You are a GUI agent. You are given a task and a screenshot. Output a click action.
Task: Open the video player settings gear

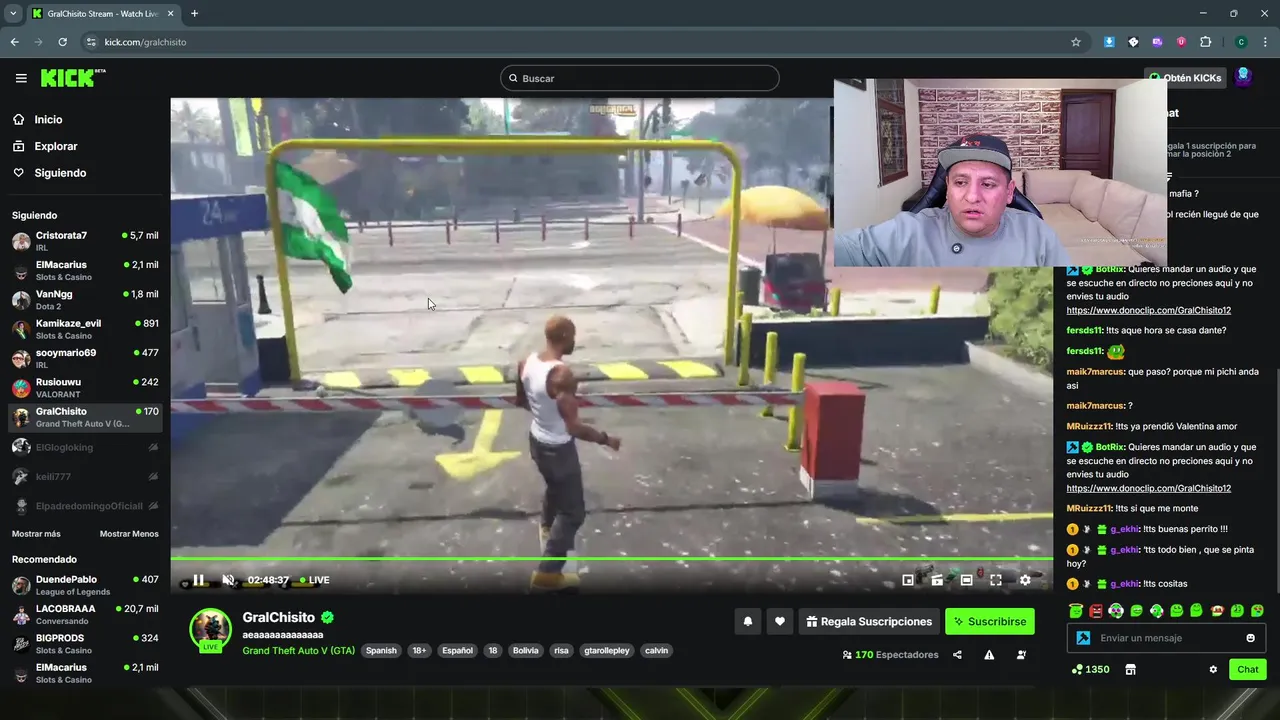(1025, 580)
